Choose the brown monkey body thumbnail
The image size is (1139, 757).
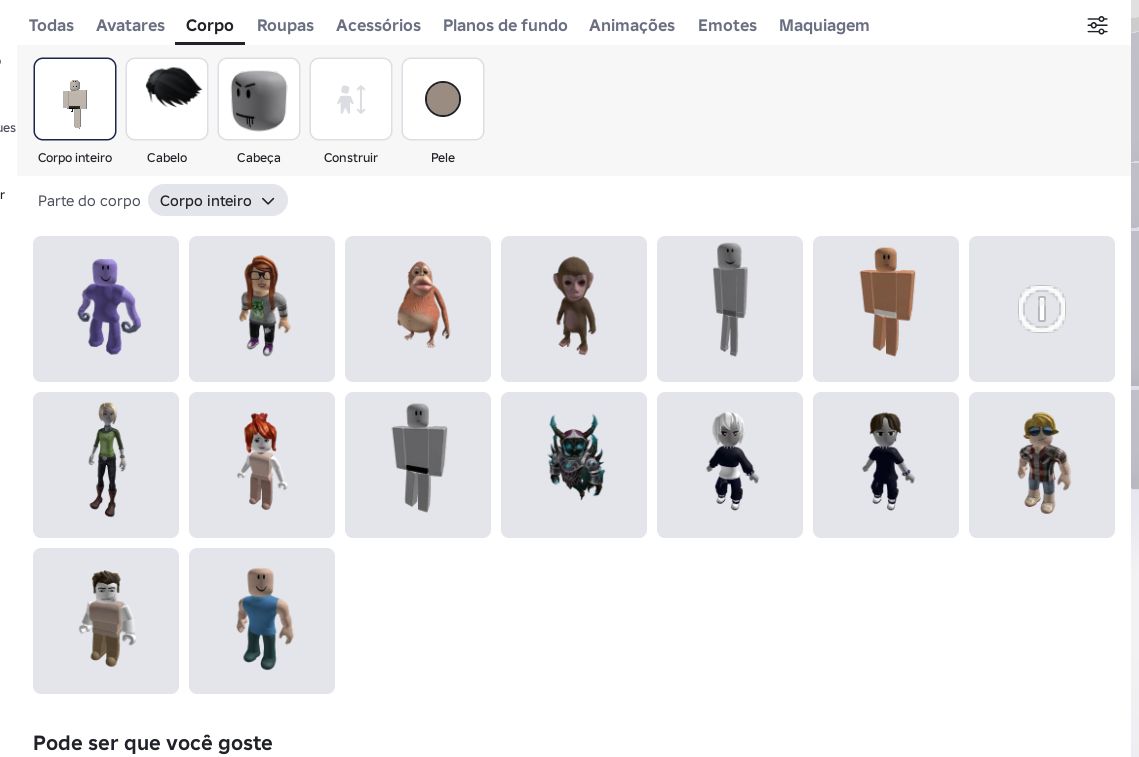click(x=574, y=309)
